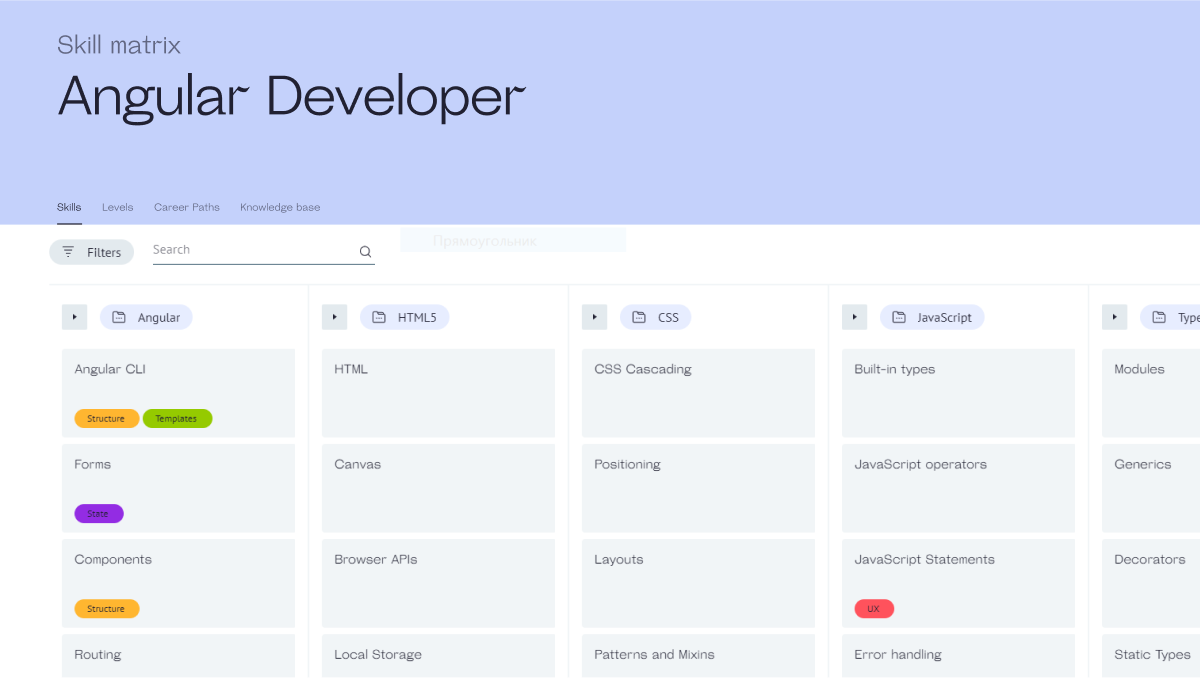The width and height of the screenshot is (1200, 678).
Task: Open the Browser APIs skill card
Action: tap(438, 583)
